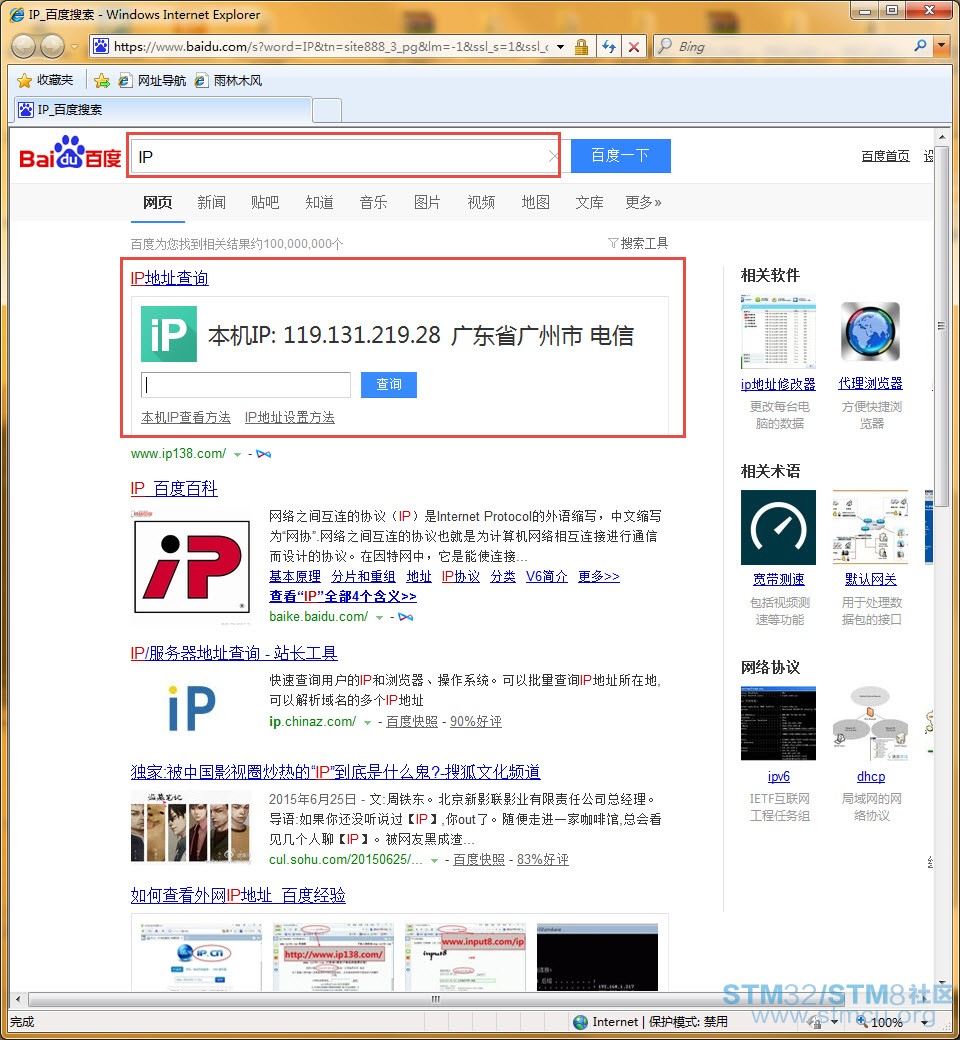Viewport: 960px width, 1040px height.
Task: Open recent pages dropdown beside forward button
Action: (74, 46)
